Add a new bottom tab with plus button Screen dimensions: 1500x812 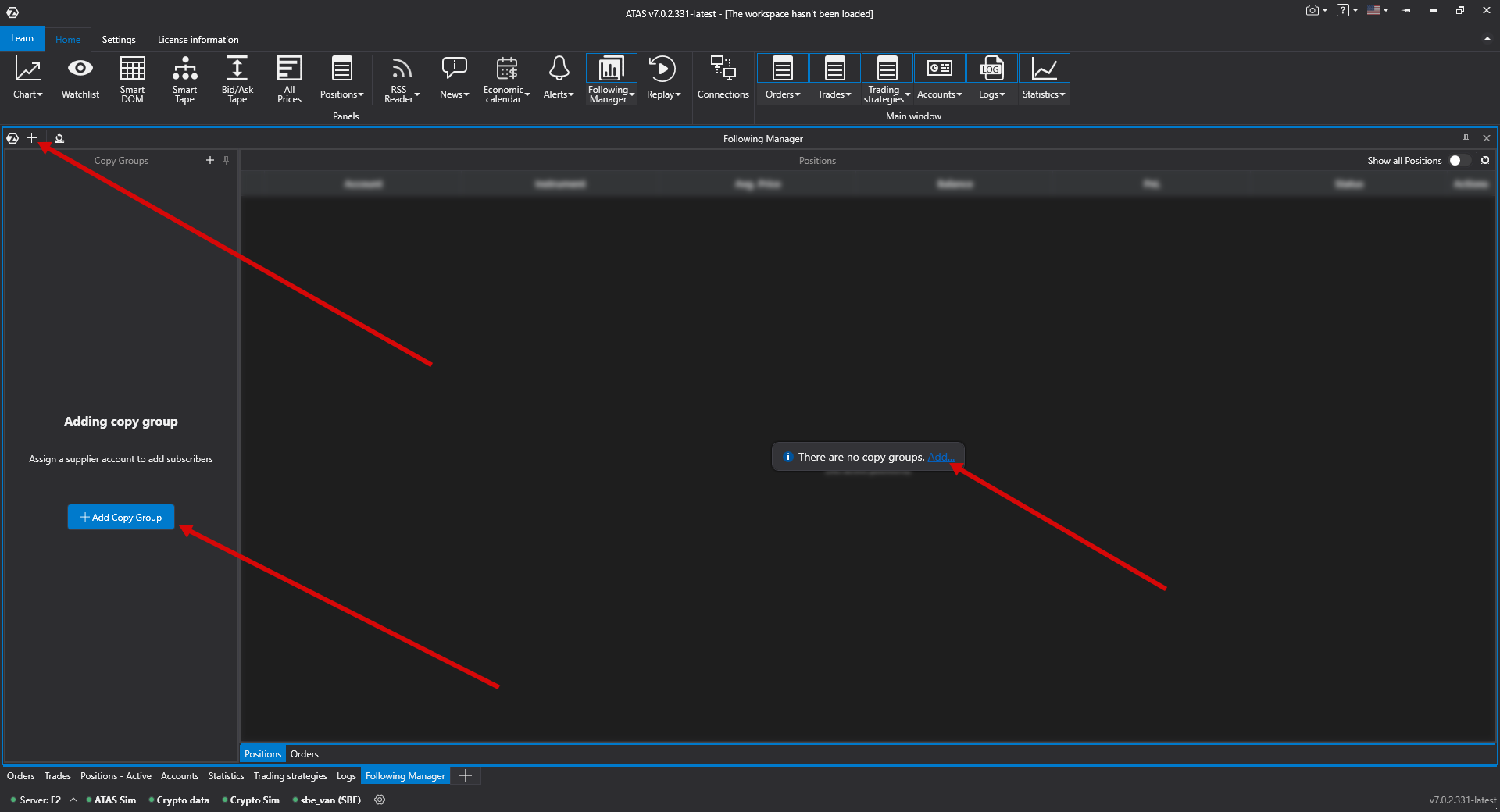coord(466,775)
